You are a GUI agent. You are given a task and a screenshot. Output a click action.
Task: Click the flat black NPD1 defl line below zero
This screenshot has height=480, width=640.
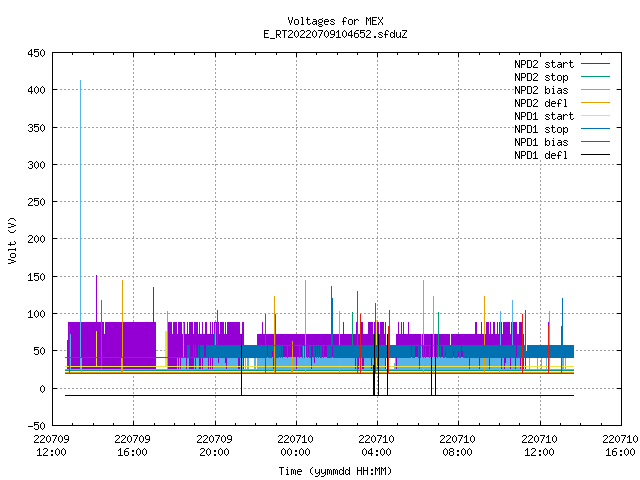pyautogui.click(x=319, y=396)
